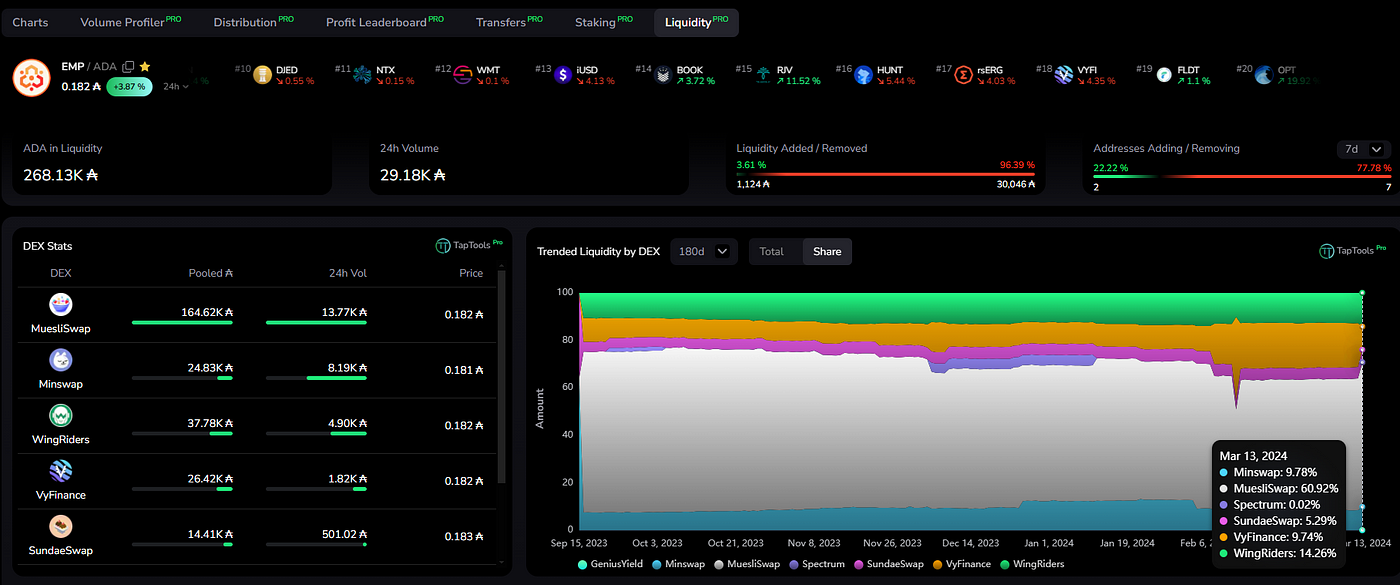The width and height of the screenshot is (1400, 585).
Task: Click the WingRiders DEX logo
Action: (61, 415)
